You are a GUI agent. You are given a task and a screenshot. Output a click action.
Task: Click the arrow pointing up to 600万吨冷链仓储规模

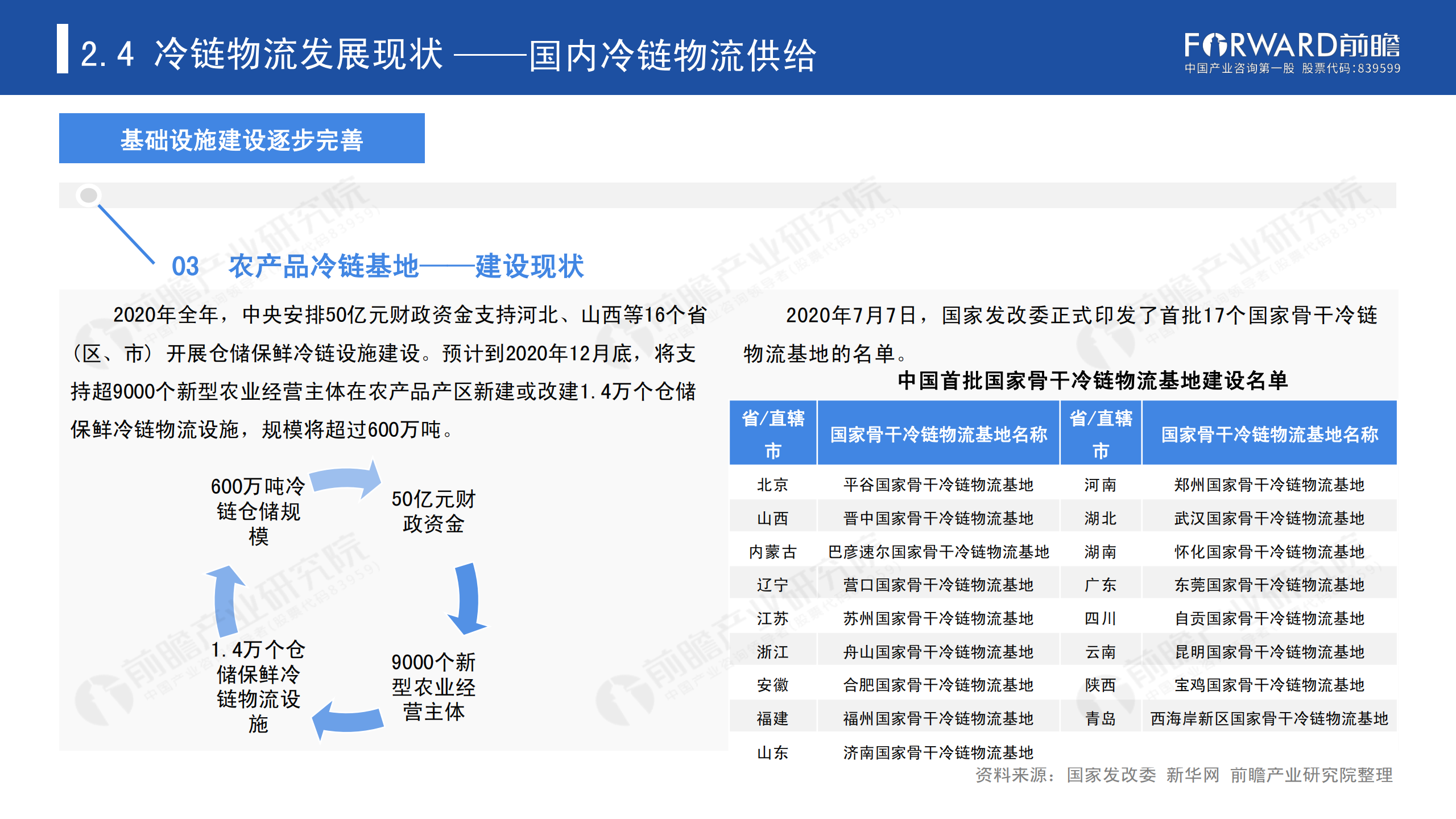coord(226,601)
